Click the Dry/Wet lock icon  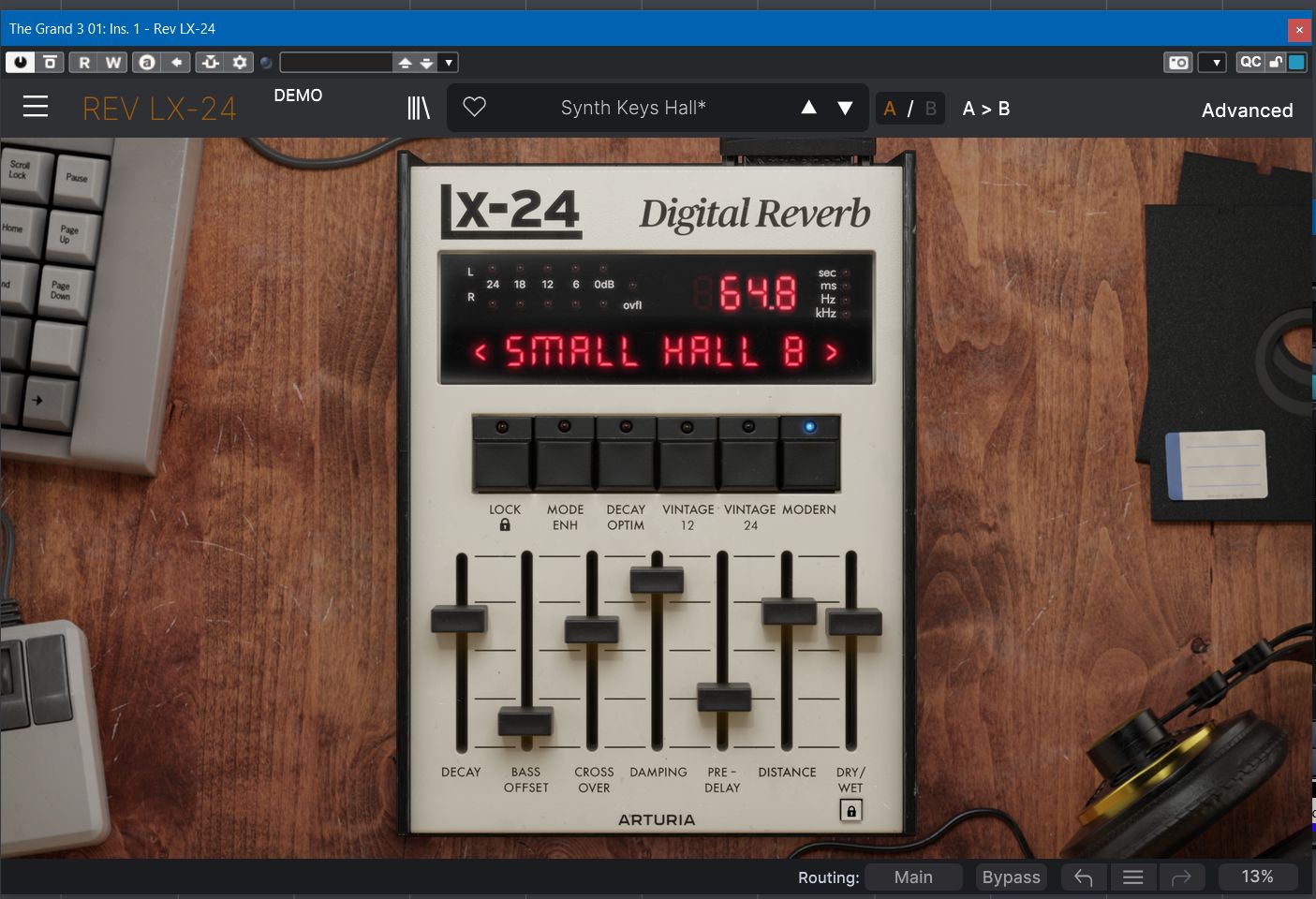850,811
